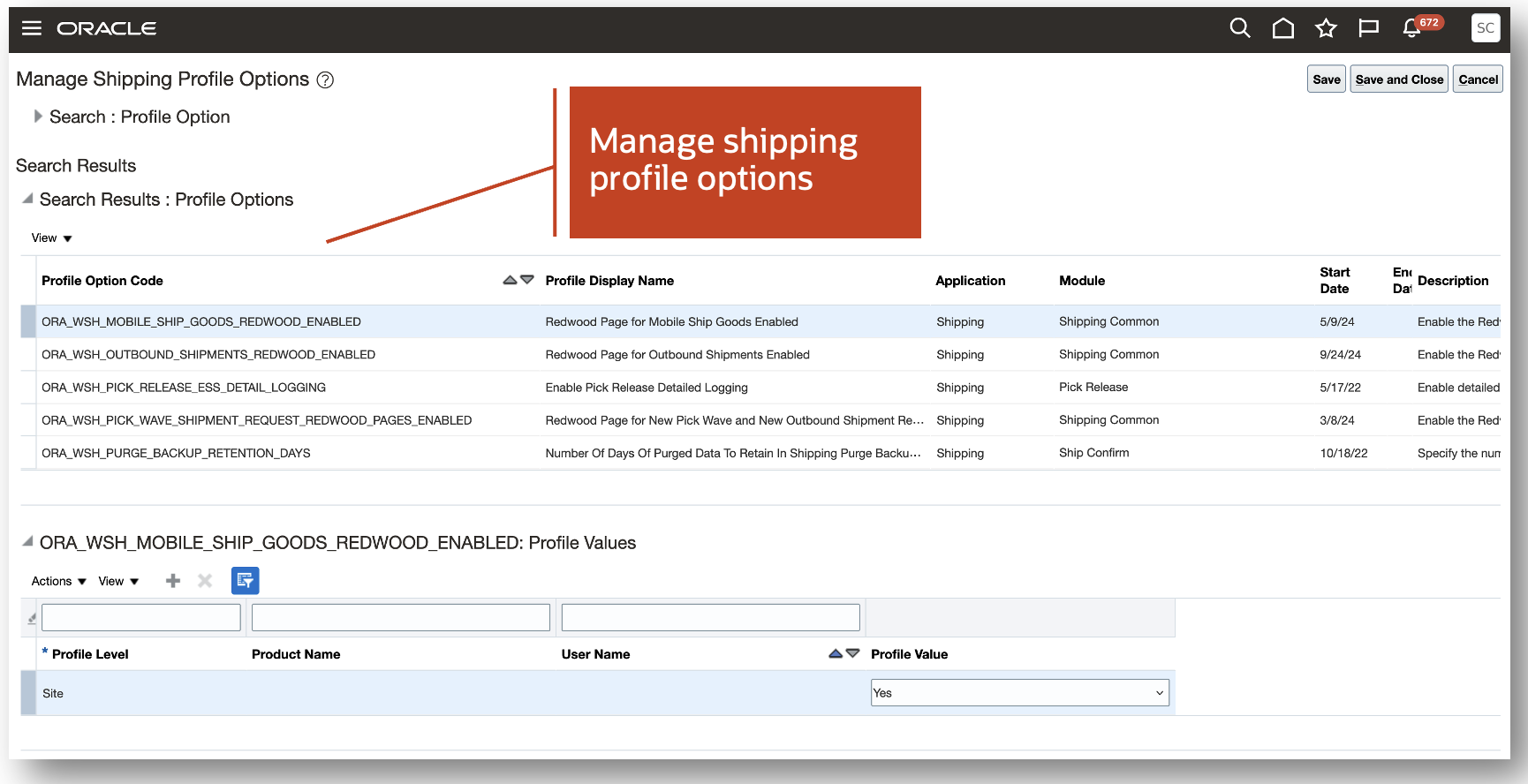Click the Description column header
Viewport: 1528px width, 784px height.
coord(1453,281)
